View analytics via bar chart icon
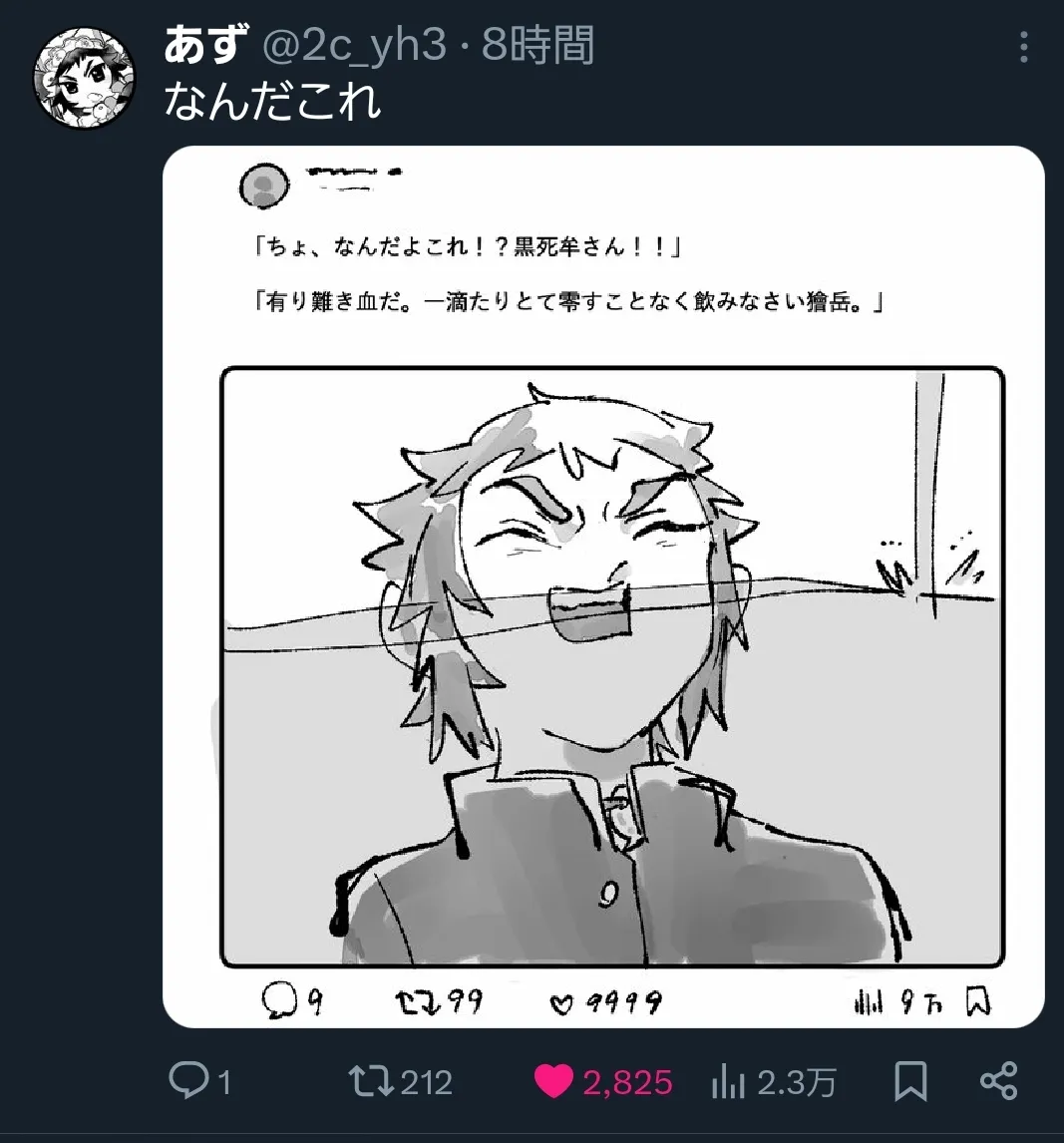 coord(728,1082)
